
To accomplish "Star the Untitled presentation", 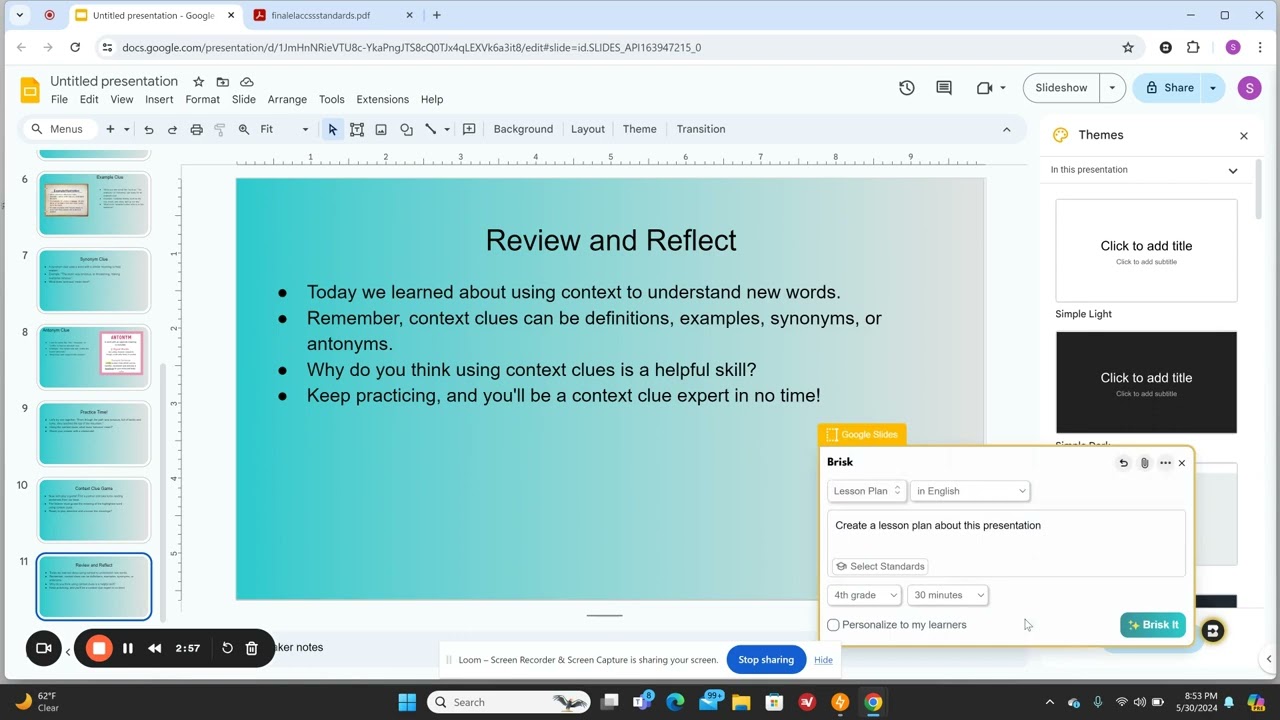I will pyautogui.click(x=198, y=82).
